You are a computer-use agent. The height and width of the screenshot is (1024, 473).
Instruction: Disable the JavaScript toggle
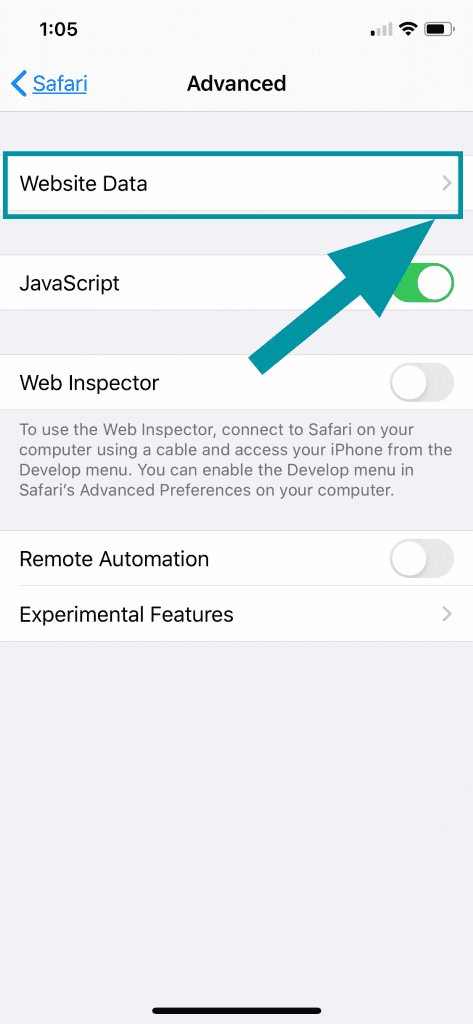pyautogui.click(x=422, y=283)
